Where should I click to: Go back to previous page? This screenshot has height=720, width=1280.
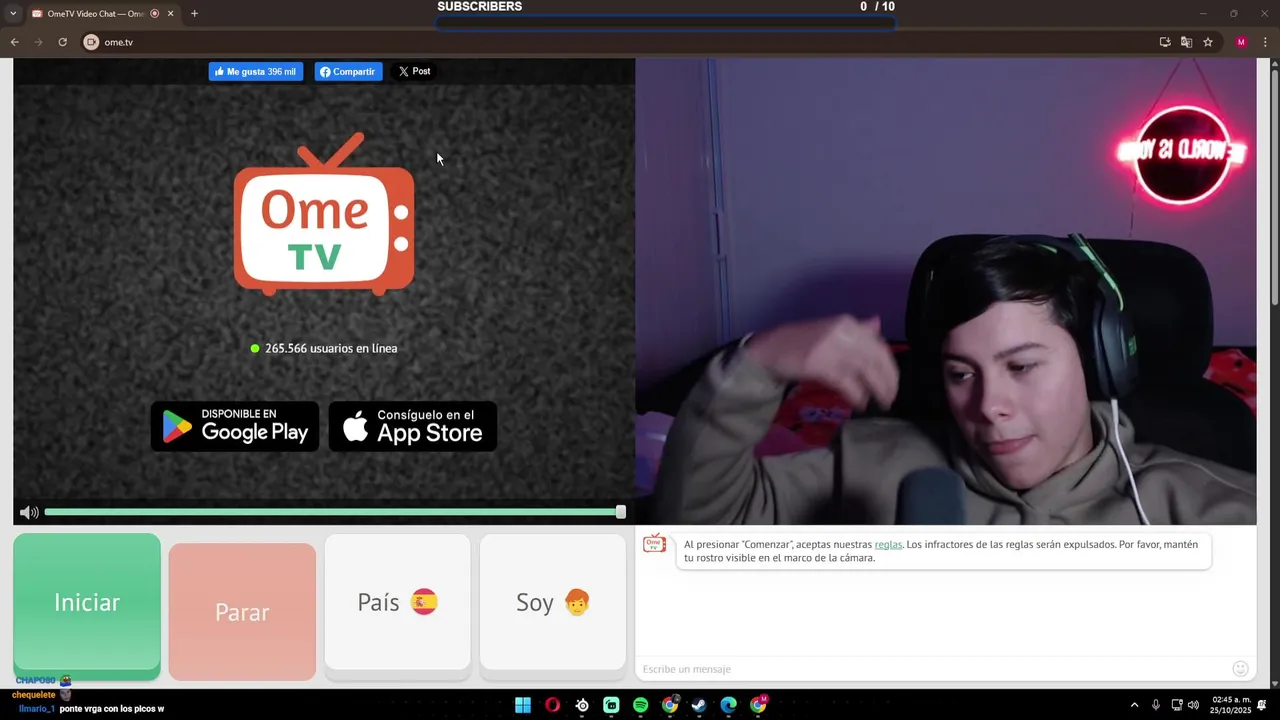[x=14, y=42]
